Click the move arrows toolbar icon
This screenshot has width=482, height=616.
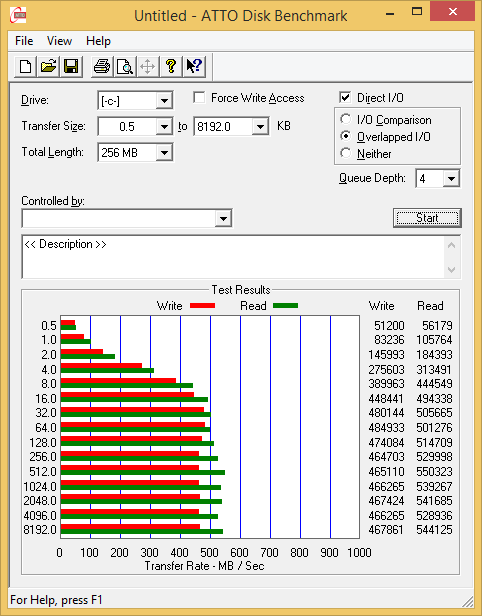pyautogui.click(x=148, y=66)
